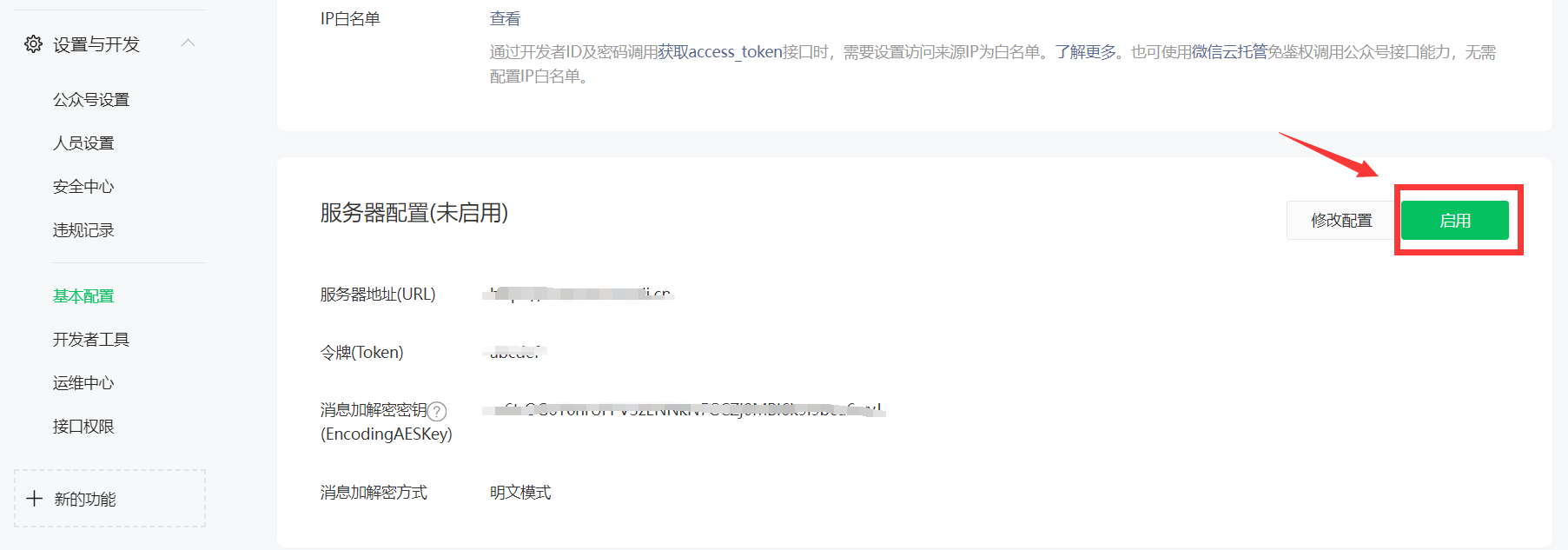Screen dimensions: 1568x550
Task: Click the blurred server URL value
Action: coord(579,295)
